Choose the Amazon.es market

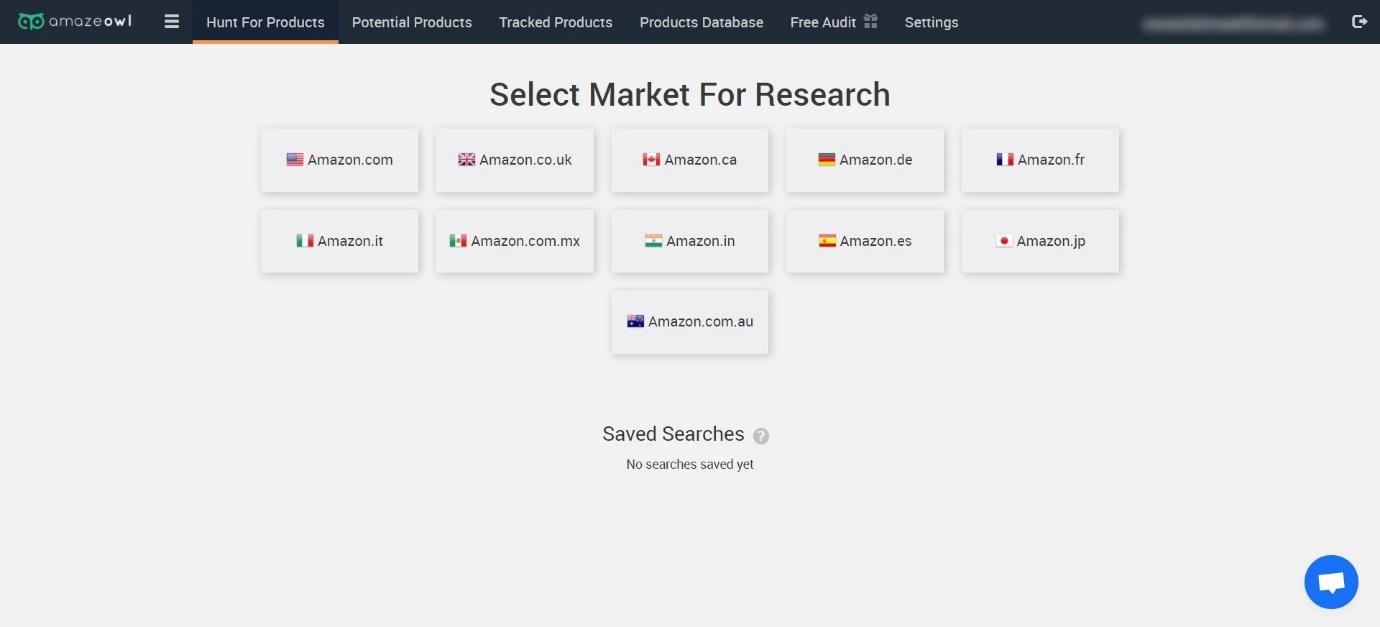pos(865,241)
